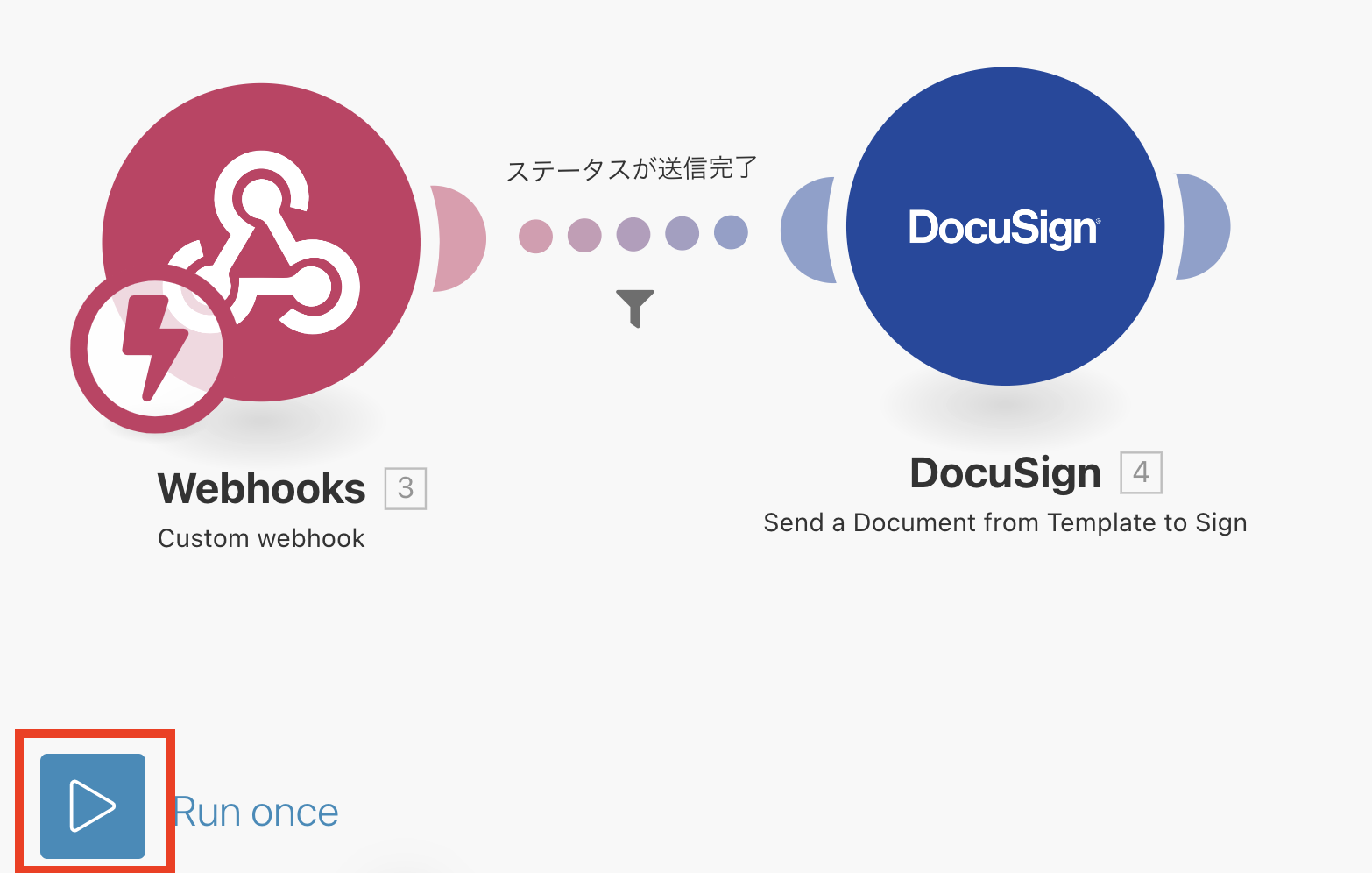This screenshot has width=1372, height=873.
Task: Open the filter named ステータスが送信完了
Action: pyautogui.click(x=633, y=168)
